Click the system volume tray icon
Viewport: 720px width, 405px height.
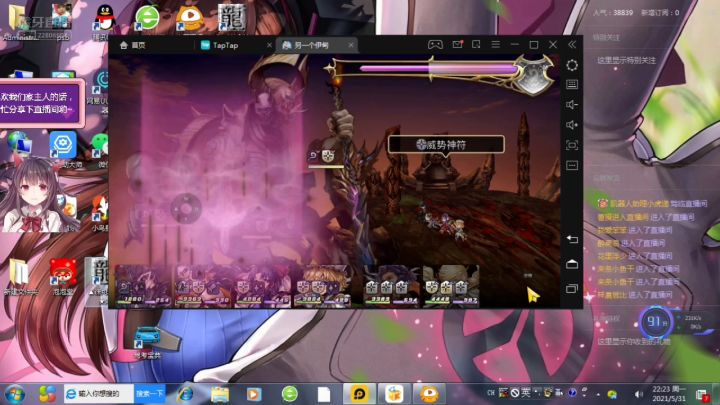(x=638, y=394)
